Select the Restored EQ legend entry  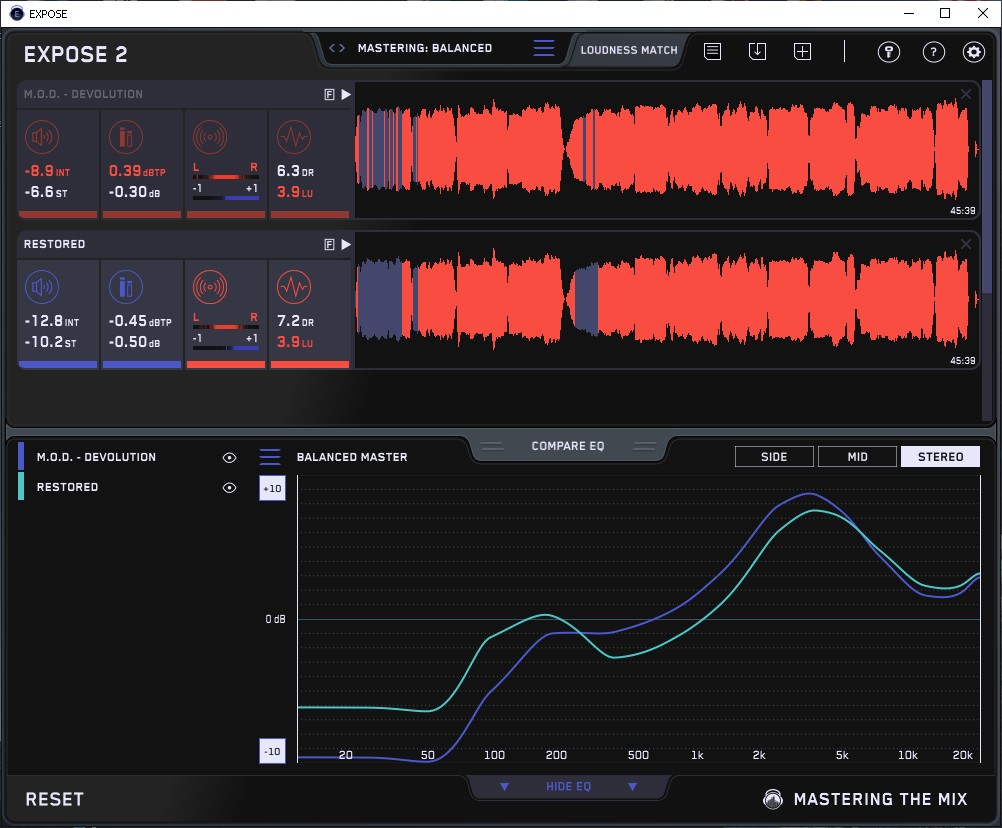point(67,487)
